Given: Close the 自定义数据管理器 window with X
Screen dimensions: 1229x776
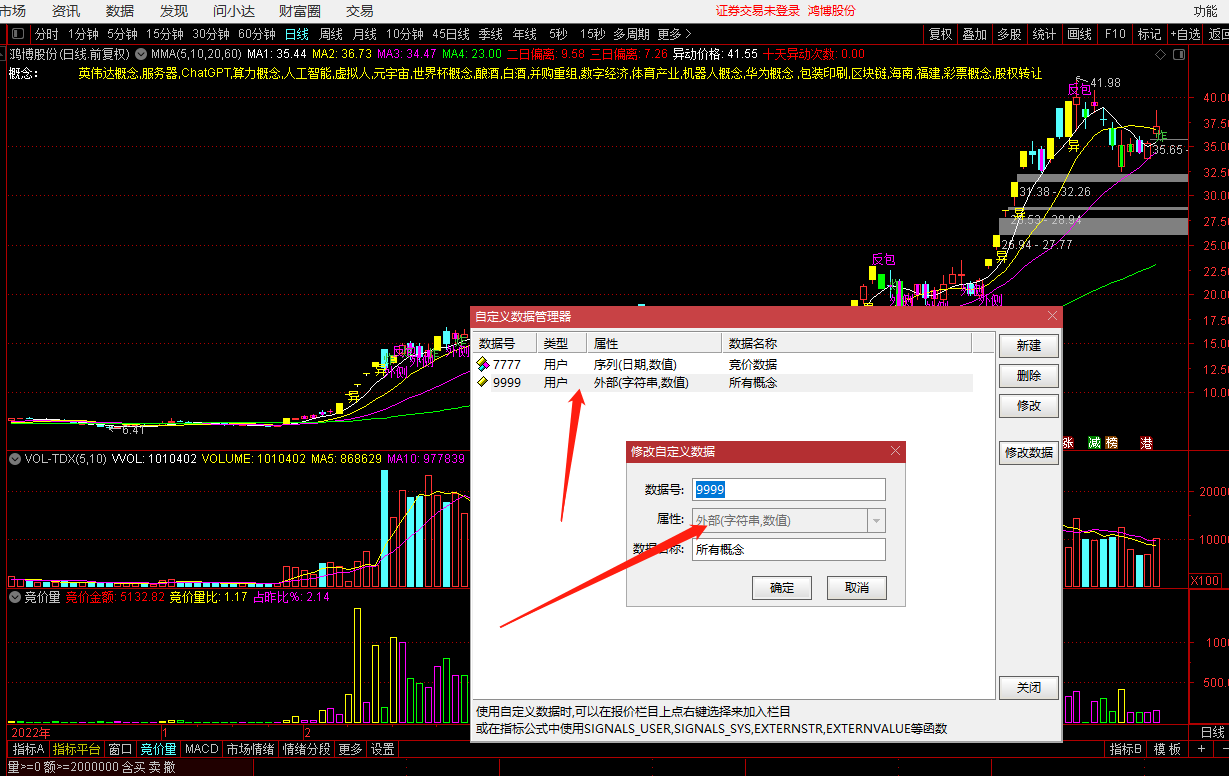Looking at the screenshot, I should (1052, 316).
